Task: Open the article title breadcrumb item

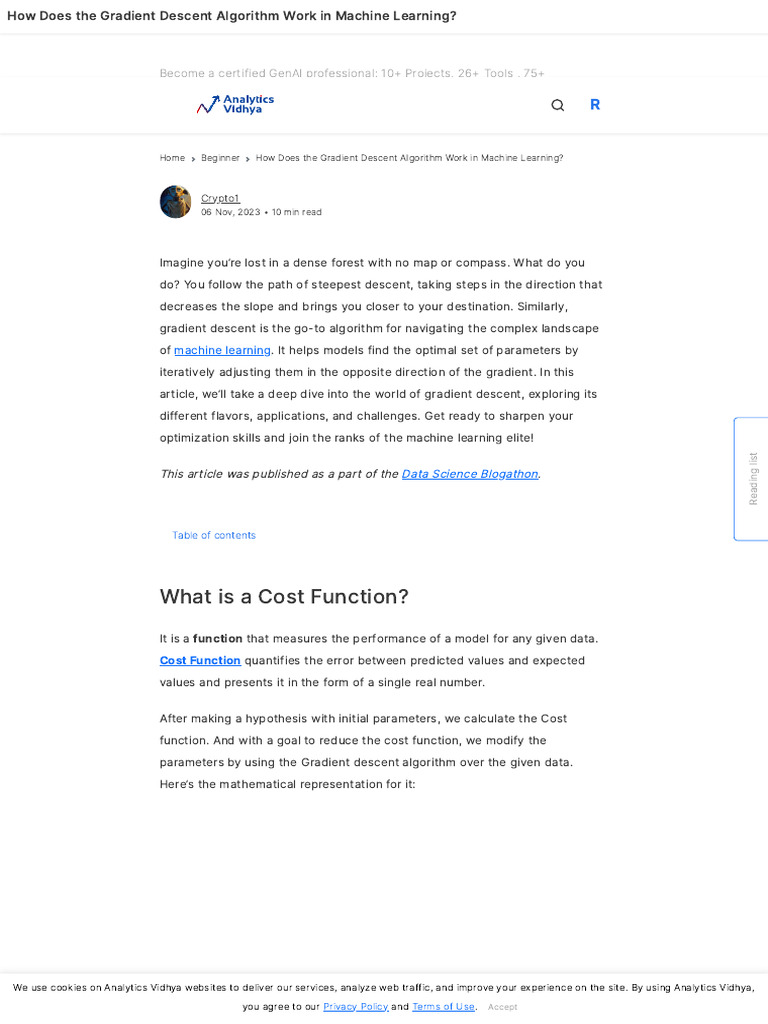Action: tap(409, 158)
